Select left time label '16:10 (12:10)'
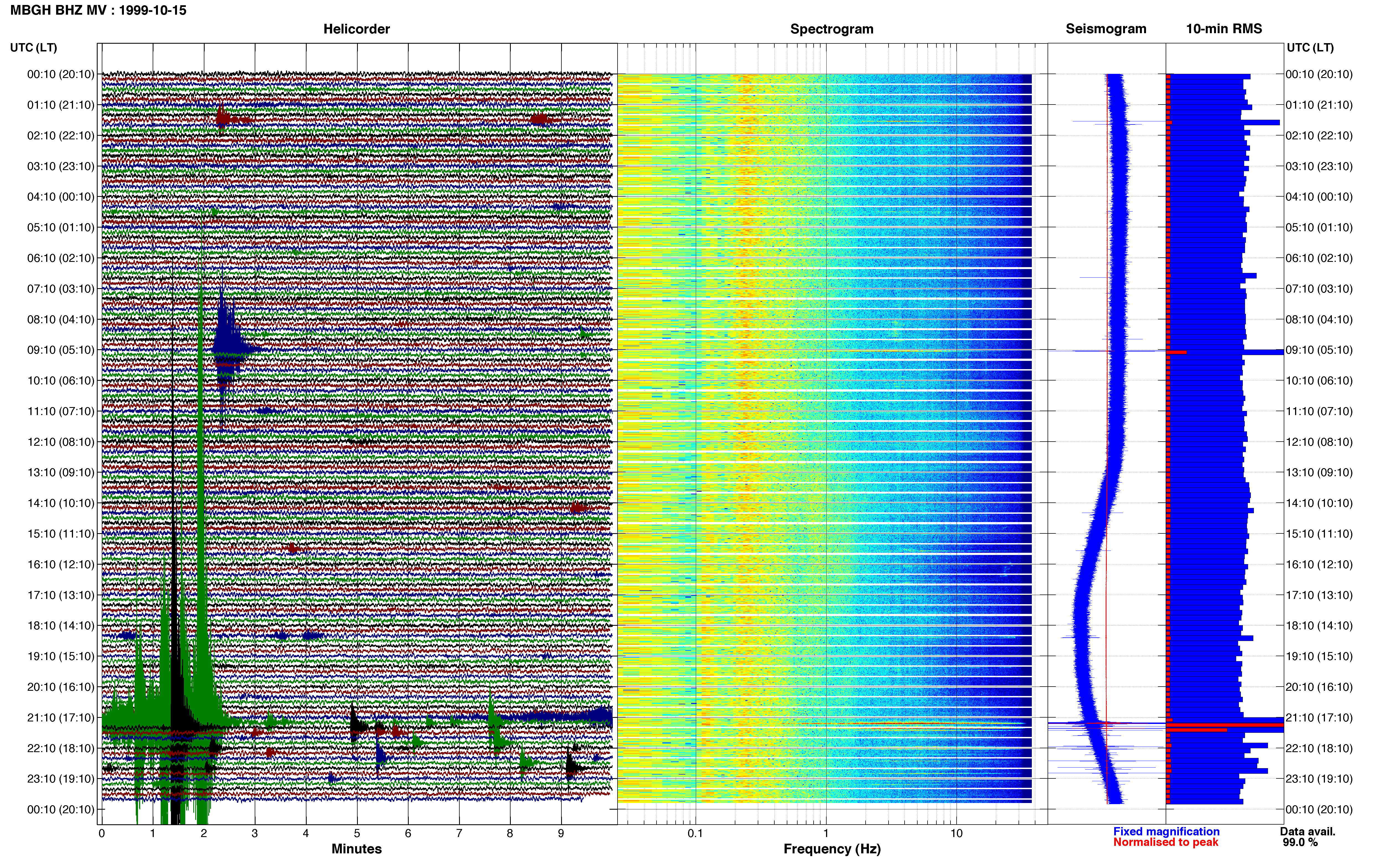The height and width of the screenshot is (868, 1388). pos(61,564)
